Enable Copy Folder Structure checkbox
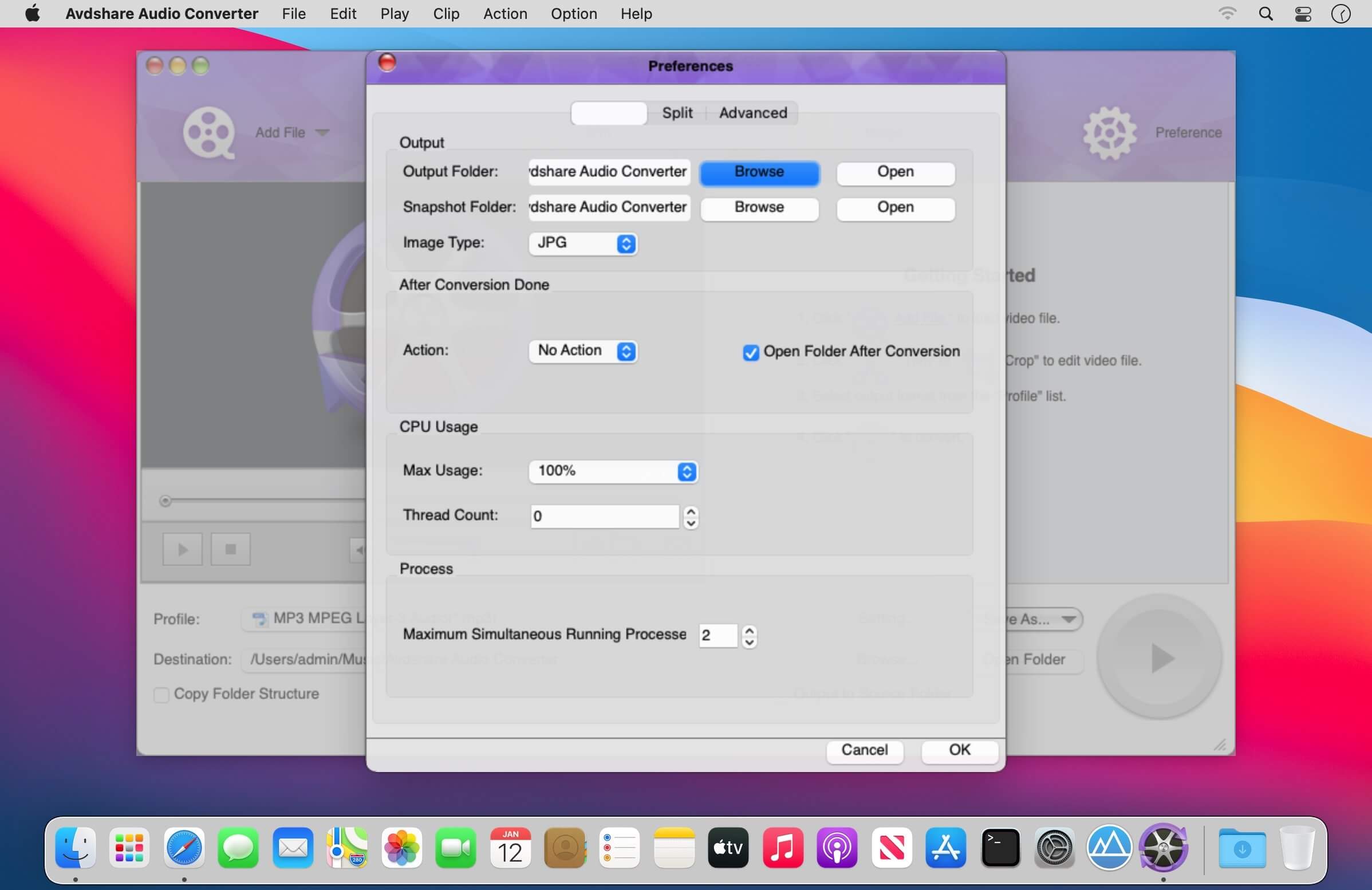The height and width of the screenshot is (890, 1372). [x=161, y=695]
